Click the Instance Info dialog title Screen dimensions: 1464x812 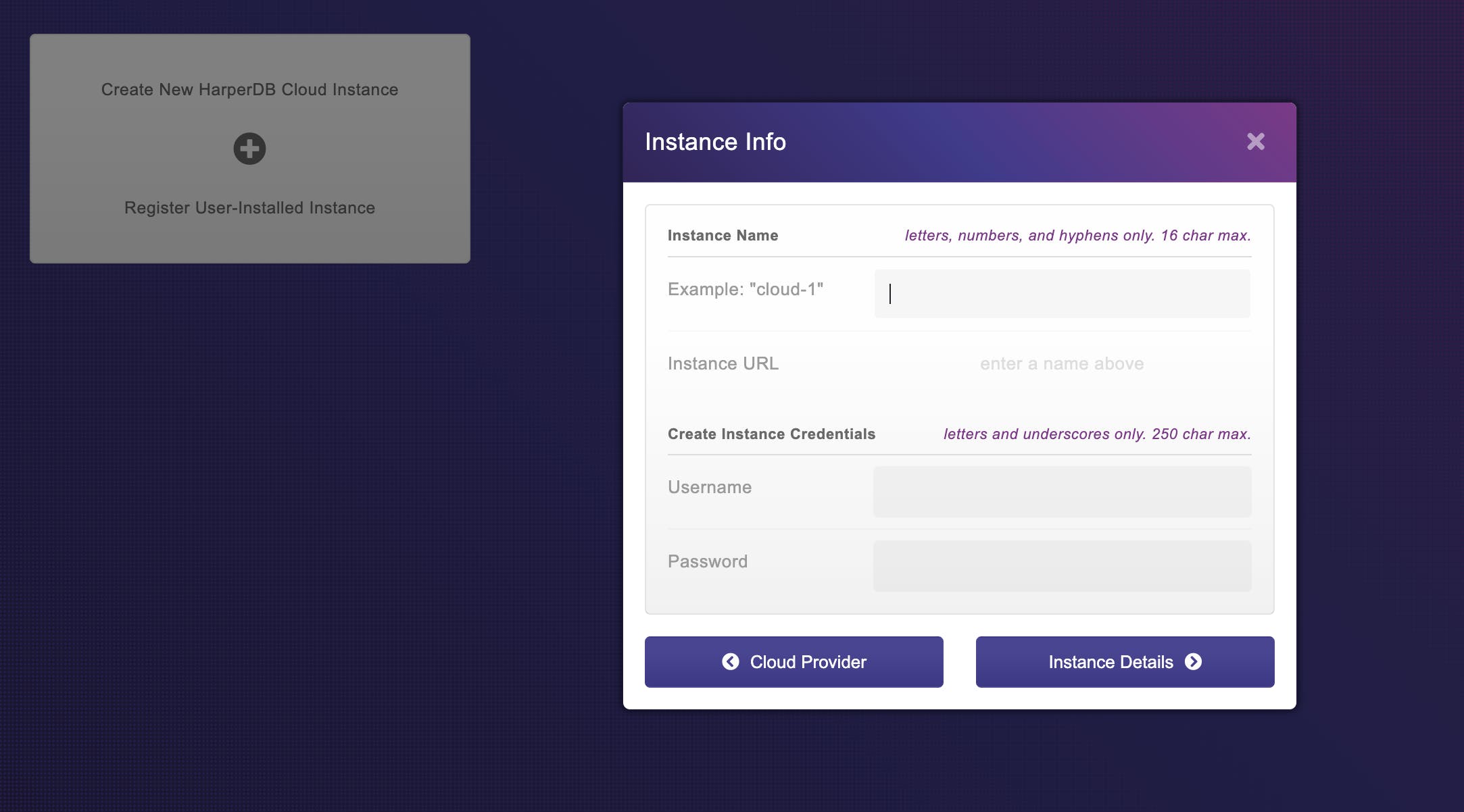[715, 142]
